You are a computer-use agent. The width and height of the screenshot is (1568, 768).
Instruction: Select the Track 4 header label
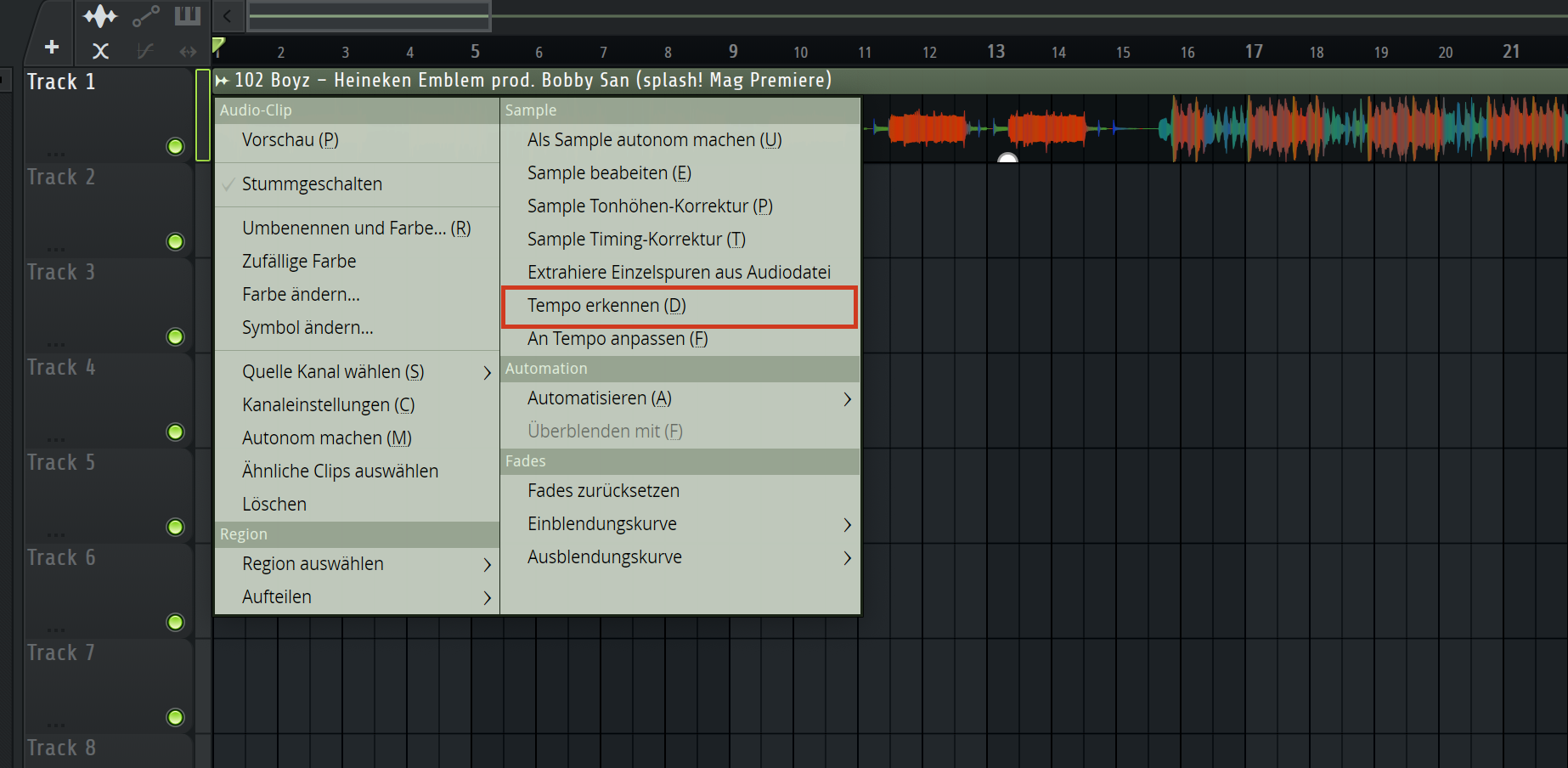pyautogui.click(x=61, y=368)
